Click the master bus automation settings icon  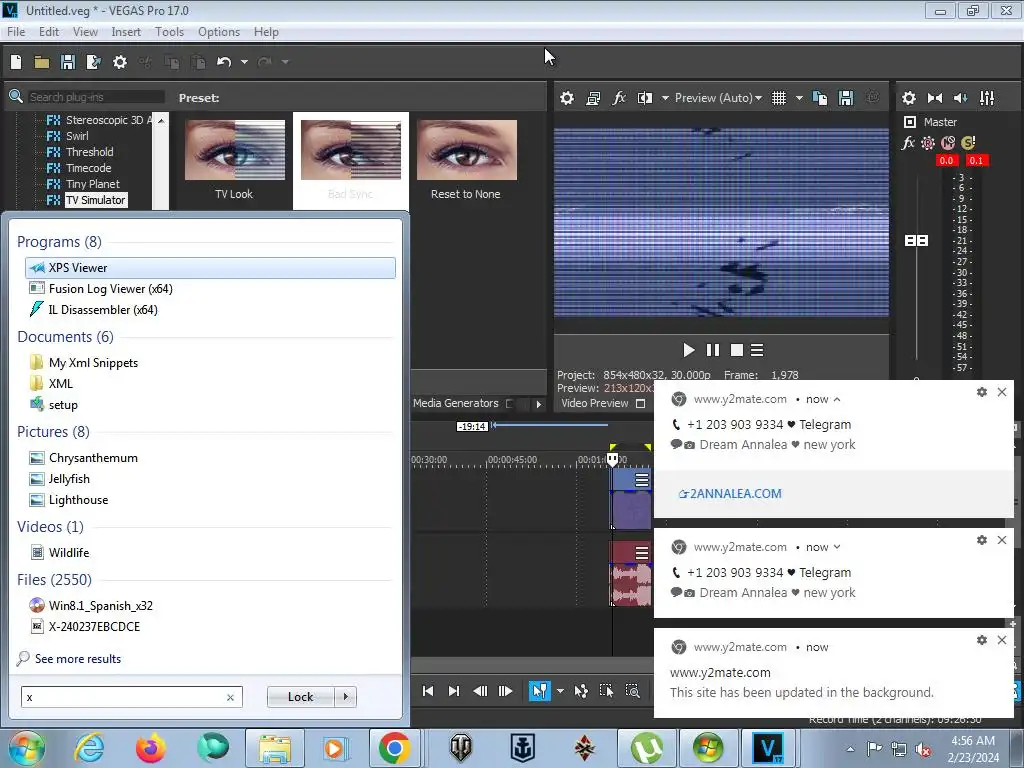(928, 143)
